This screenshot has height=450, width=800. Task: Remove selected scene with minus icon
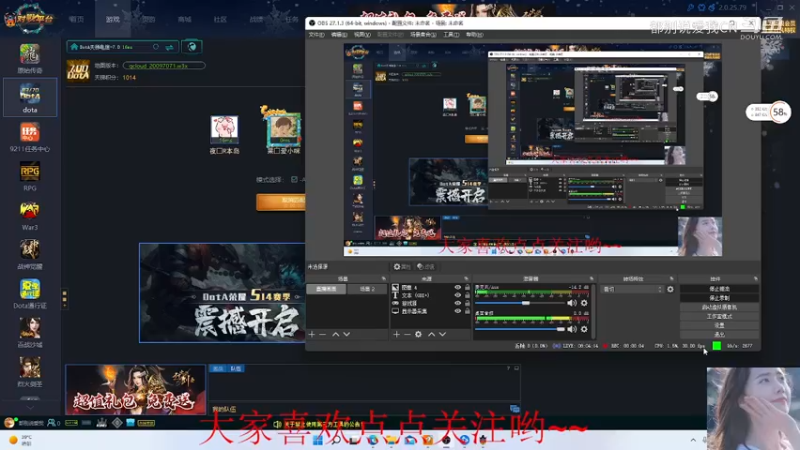[x=322, y=334]
